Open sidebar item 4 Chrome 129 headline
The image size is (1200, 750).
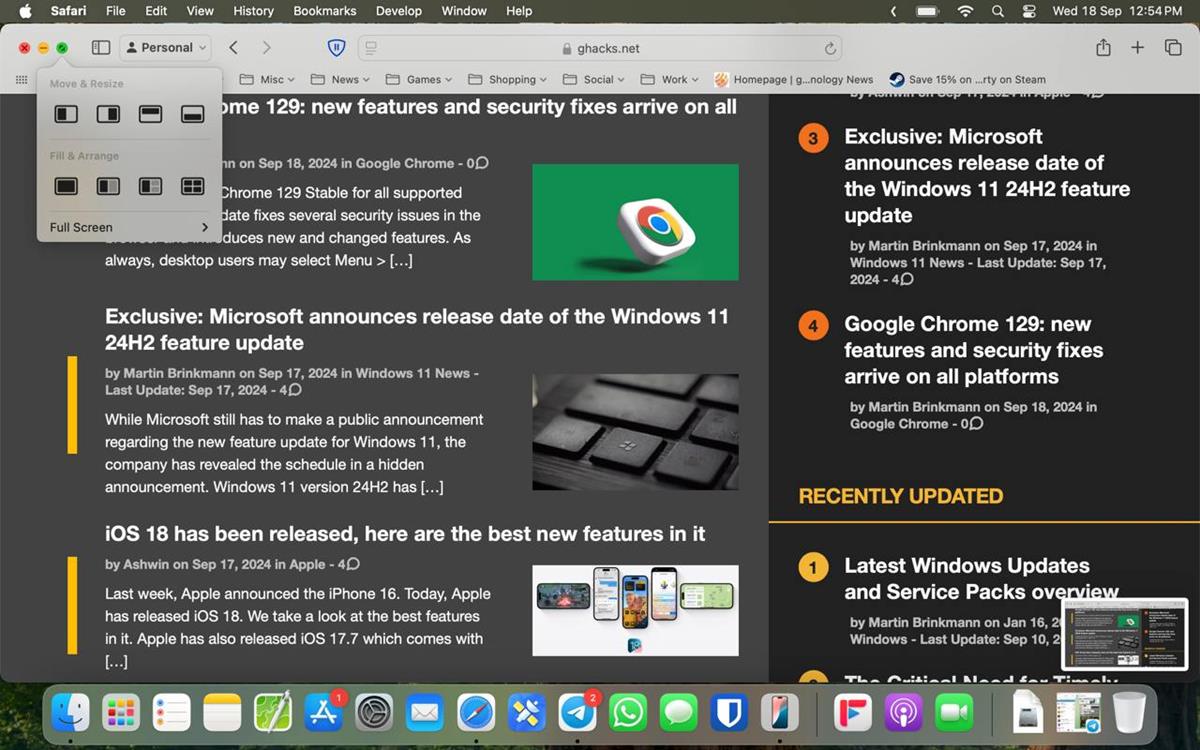coord(973,350)
